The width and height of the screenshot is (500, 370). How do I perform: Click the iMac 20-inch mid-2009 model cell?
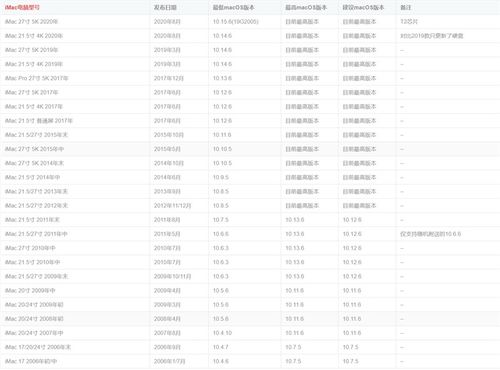(30, 291)
